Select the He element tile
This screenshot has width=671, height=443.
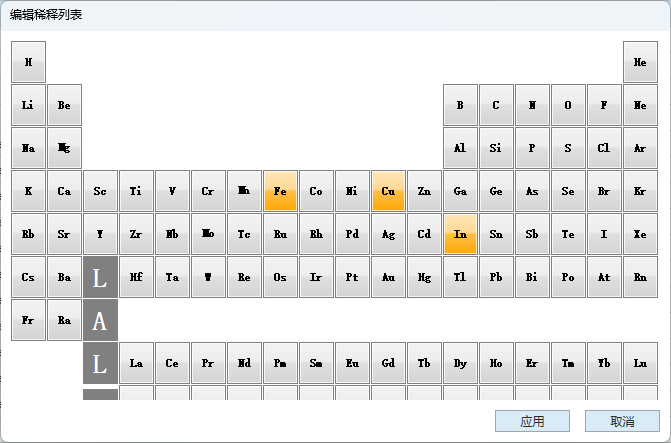pos(640,62)
